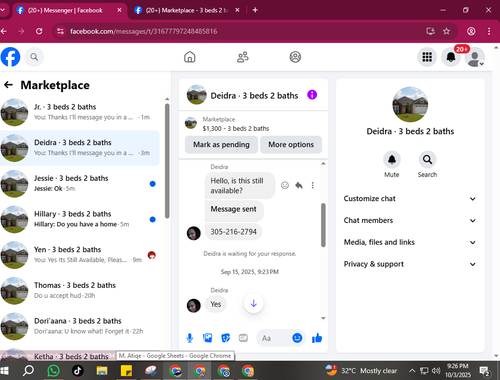Click the address bar URL
500x380 pixels.
point(144,31)
